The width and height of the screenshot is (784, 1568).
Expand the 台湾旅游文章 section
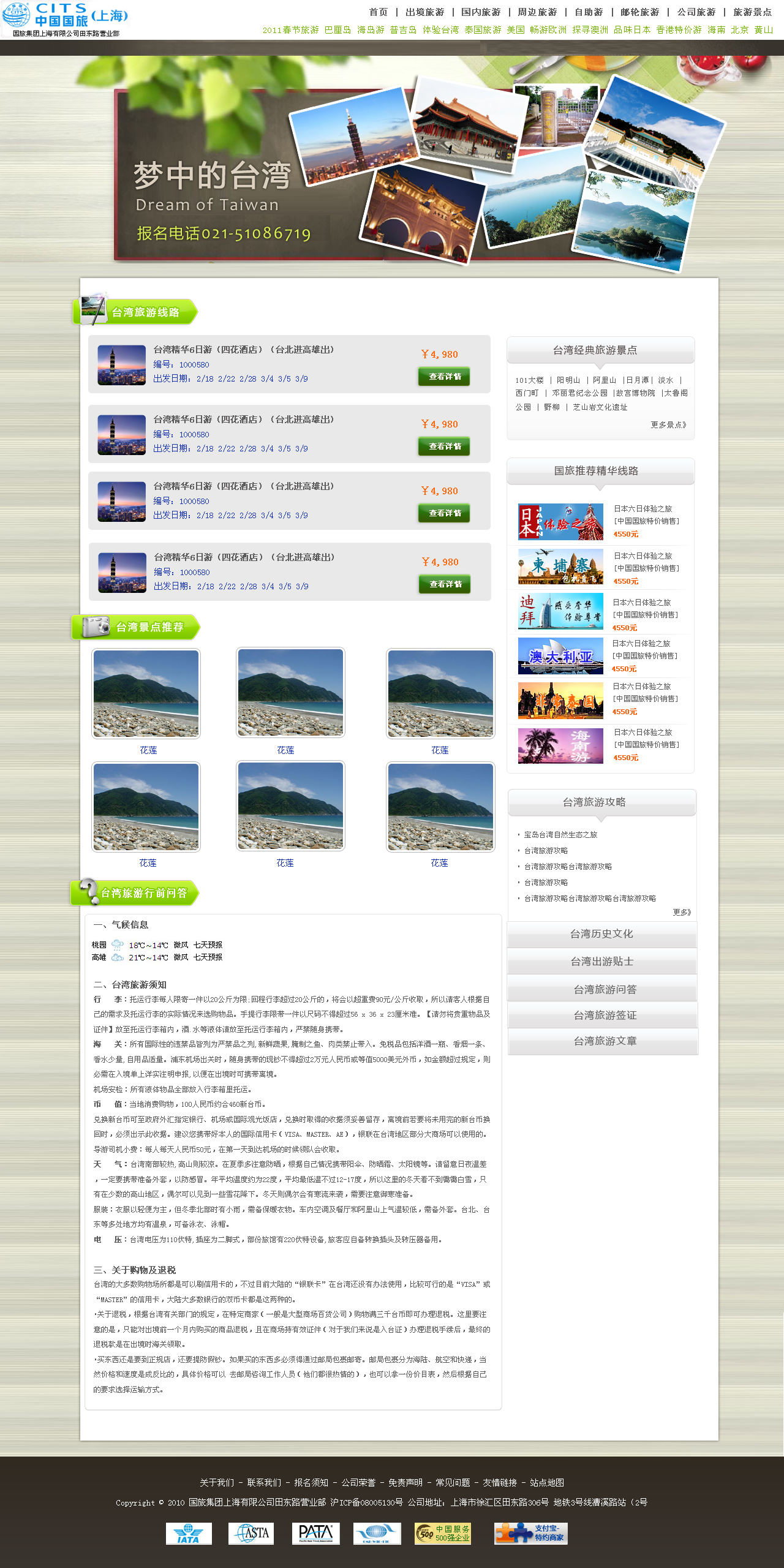tap(603, 1041)
